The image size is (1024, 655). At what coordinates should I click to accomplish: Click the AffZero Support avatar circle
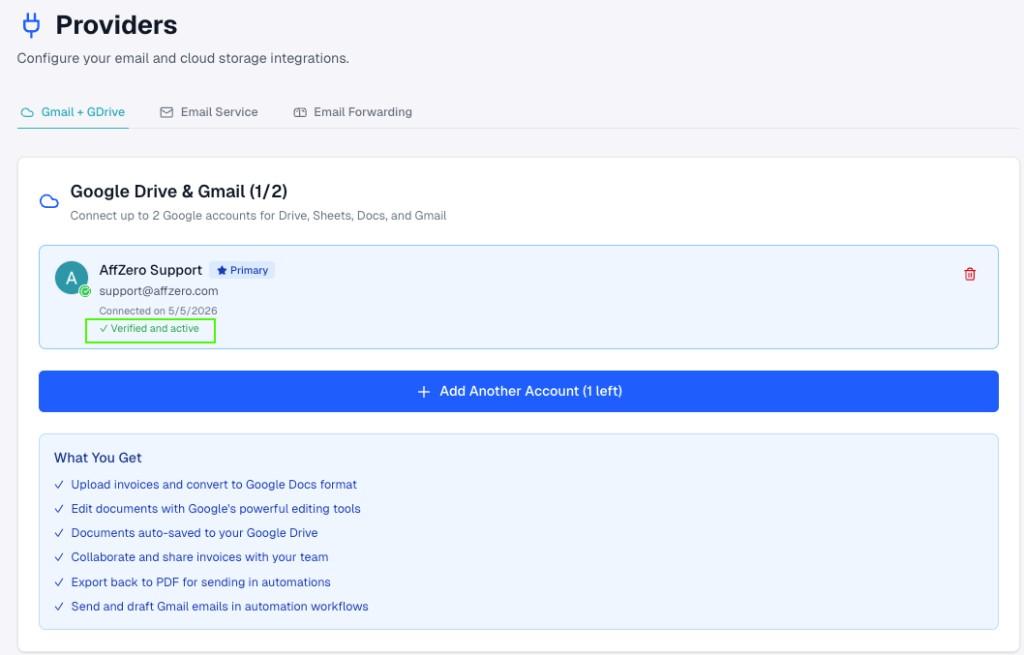[71, 278]
